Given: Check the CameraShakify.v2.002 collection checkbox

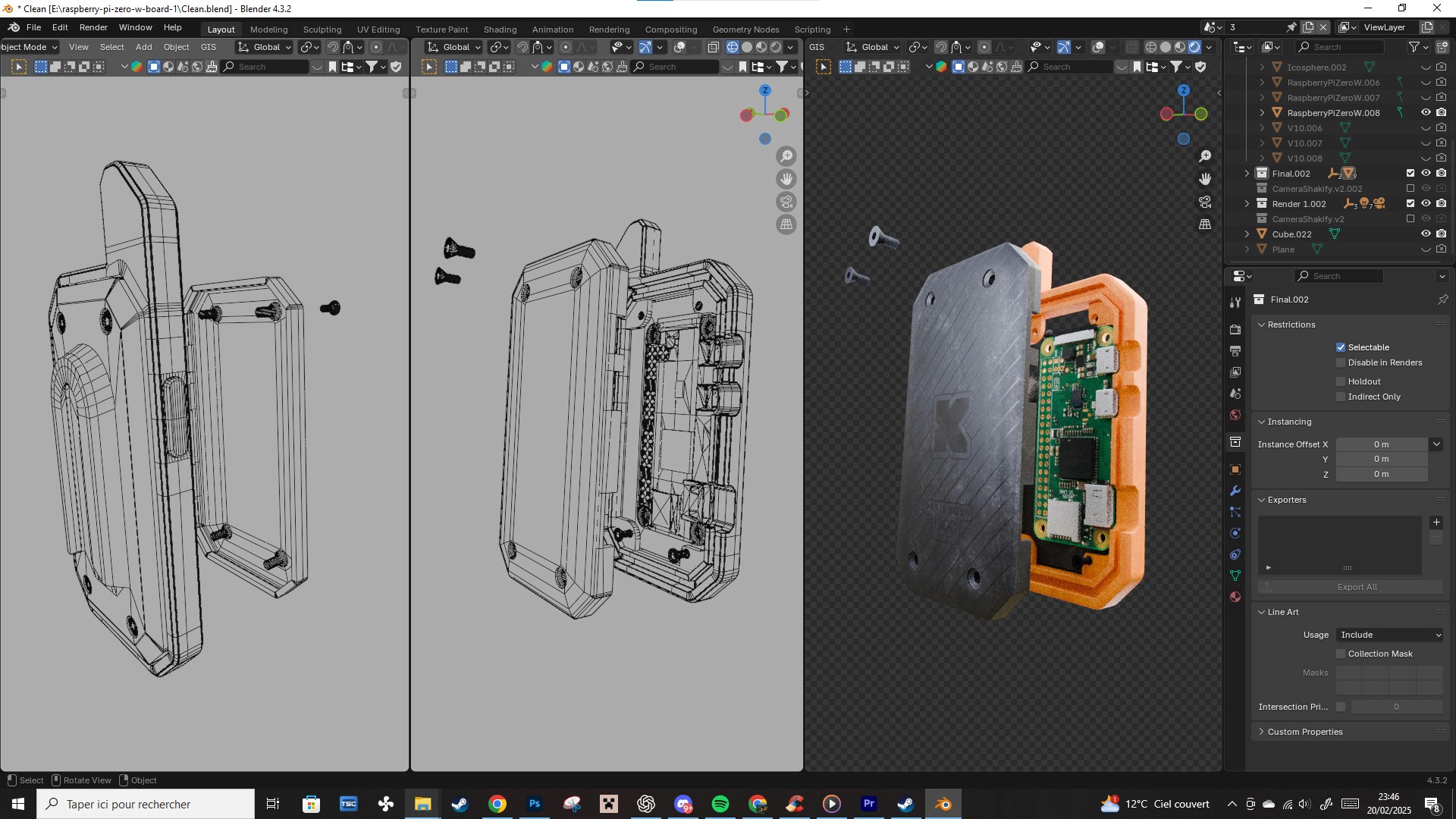Looking at the screenshot, I should (1410, 189).
